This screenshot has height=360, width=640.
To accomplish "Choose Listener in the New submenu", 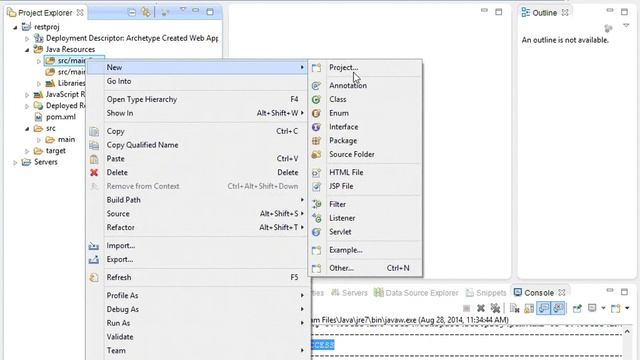I will (x=342, y=218).
